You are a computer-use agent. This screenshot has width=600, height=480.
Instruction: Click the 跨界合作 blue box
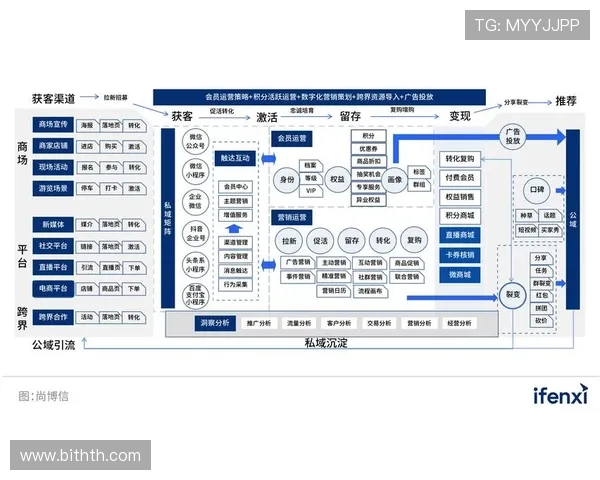point(52,317)
